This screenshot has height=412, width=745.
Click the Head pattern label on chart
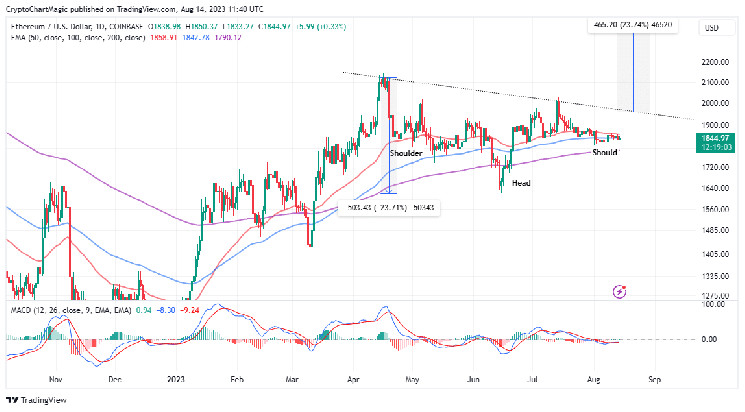point(521,183)
